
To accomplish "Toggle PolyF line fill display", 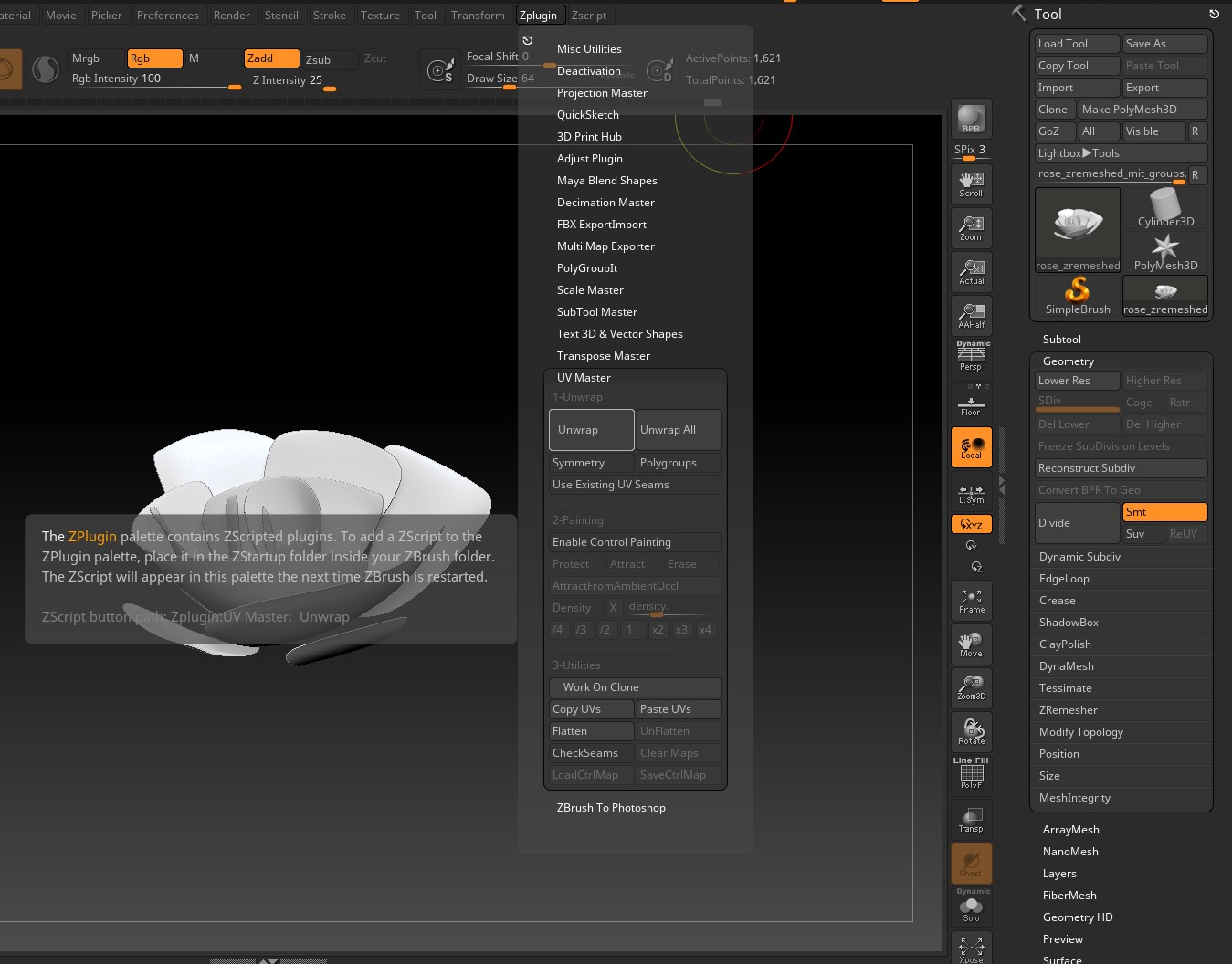I will click(971, 774).
